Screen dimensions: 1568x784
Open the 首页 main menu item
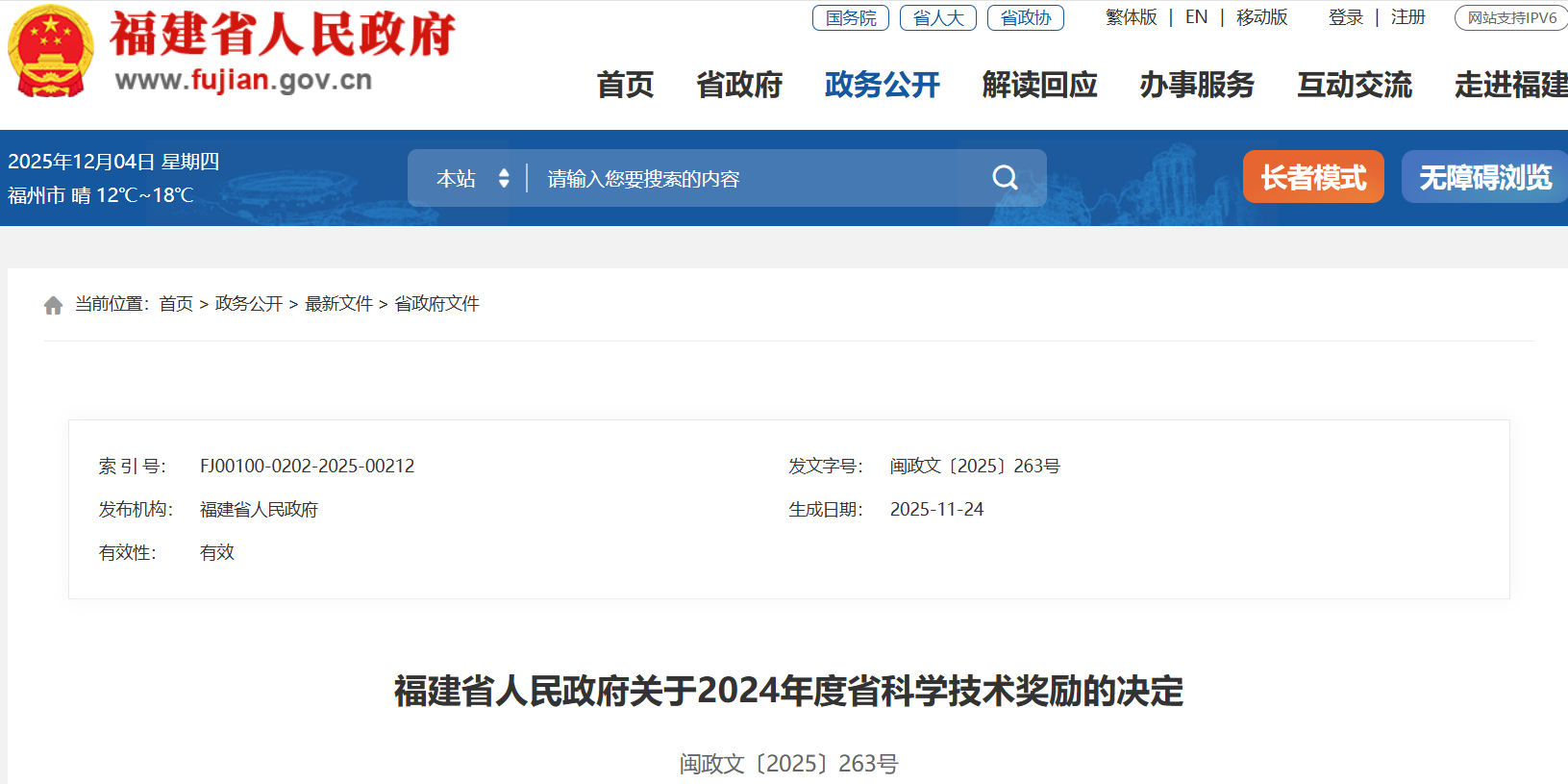coord(625,85)
